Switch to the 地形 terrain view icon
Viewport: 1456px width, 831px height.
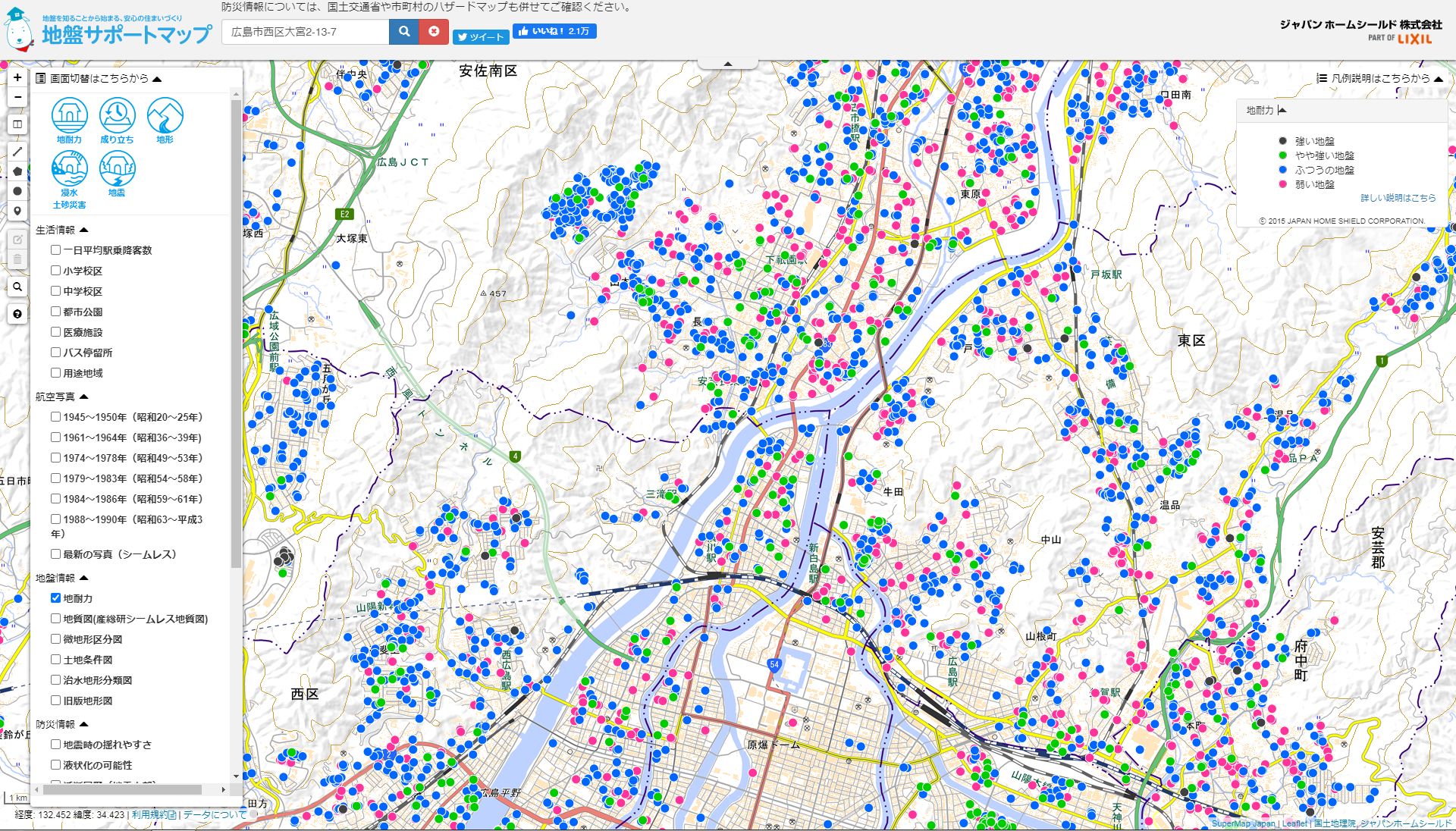click(165, 116)
